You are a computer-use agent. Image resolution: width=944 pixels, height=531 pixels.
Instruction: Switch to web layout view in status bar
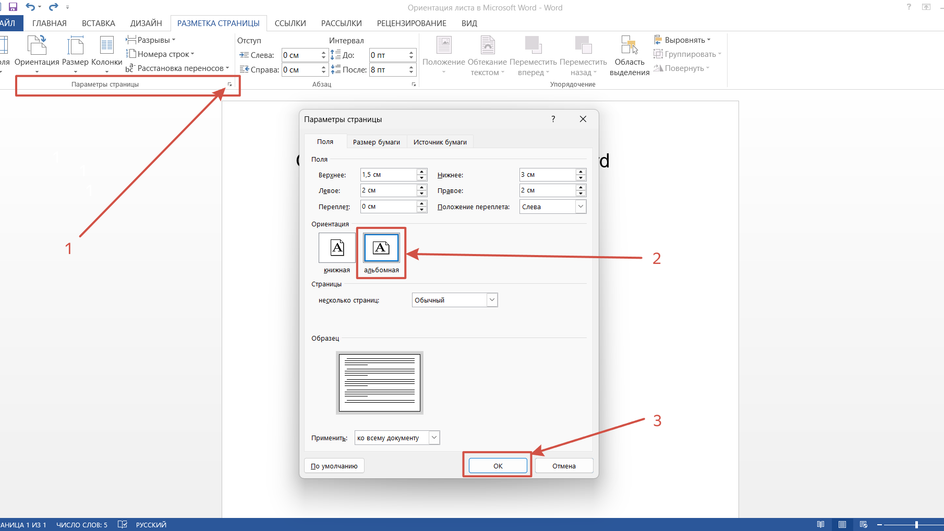coord(863,525)
